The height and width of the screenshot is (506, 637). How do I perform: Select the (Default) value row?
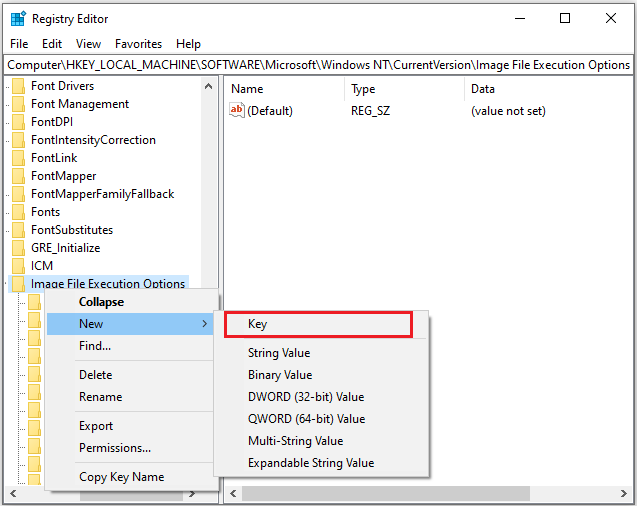[270, 111]
